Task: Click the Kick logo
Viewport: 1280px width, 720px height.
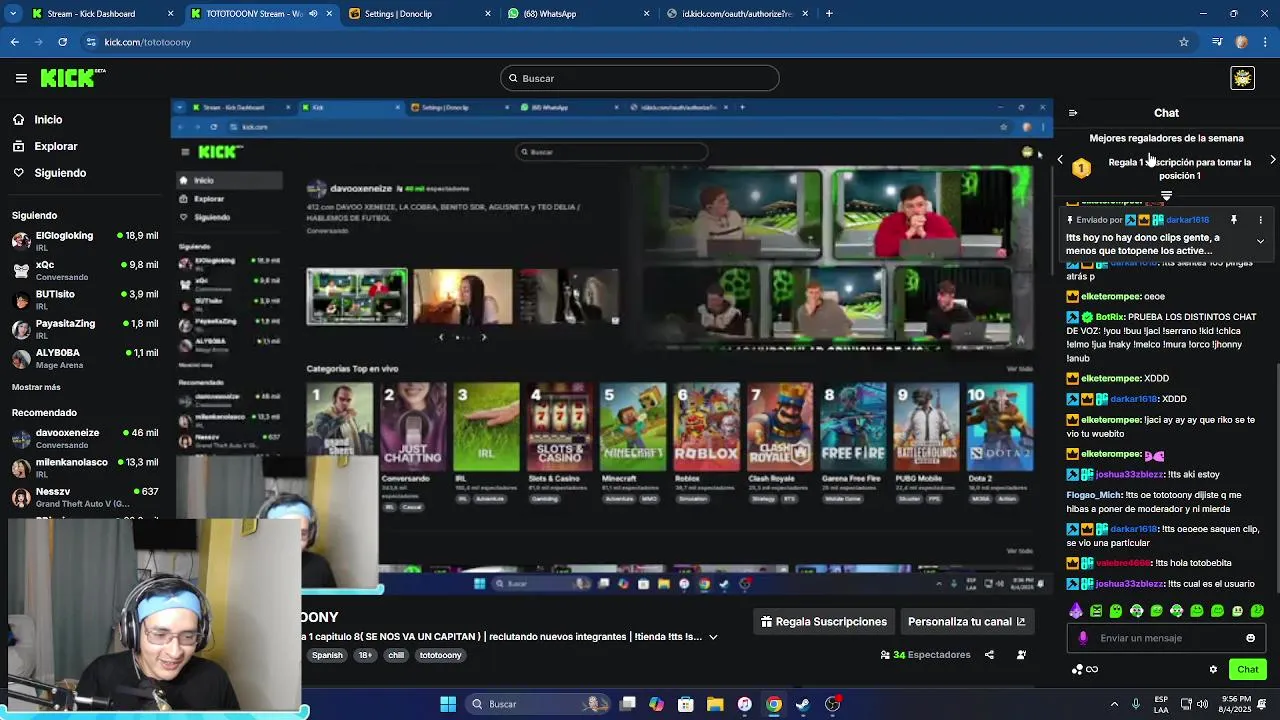Action: click(73, 78)
